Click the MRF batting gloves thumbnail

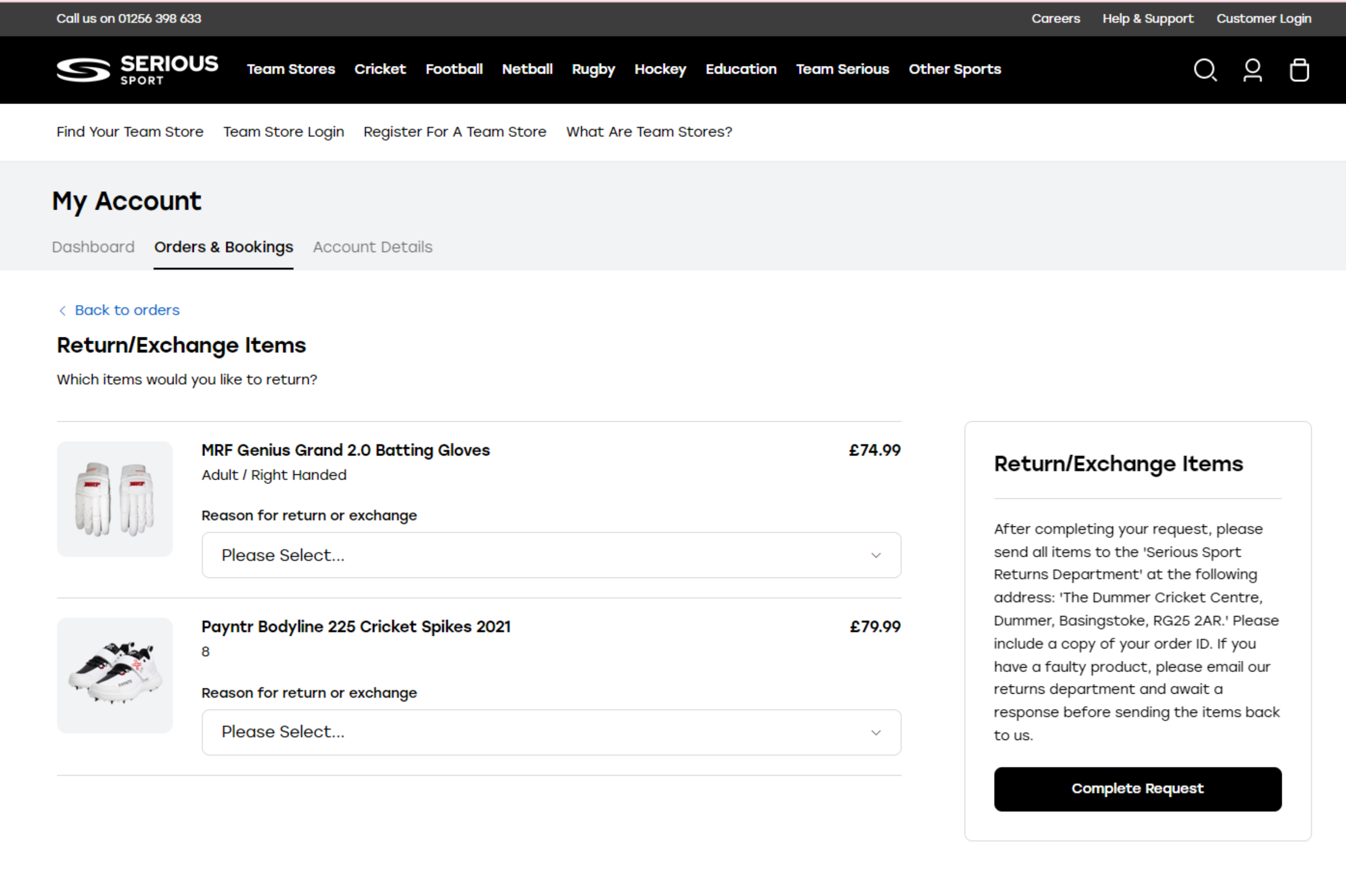click(115, 499)
